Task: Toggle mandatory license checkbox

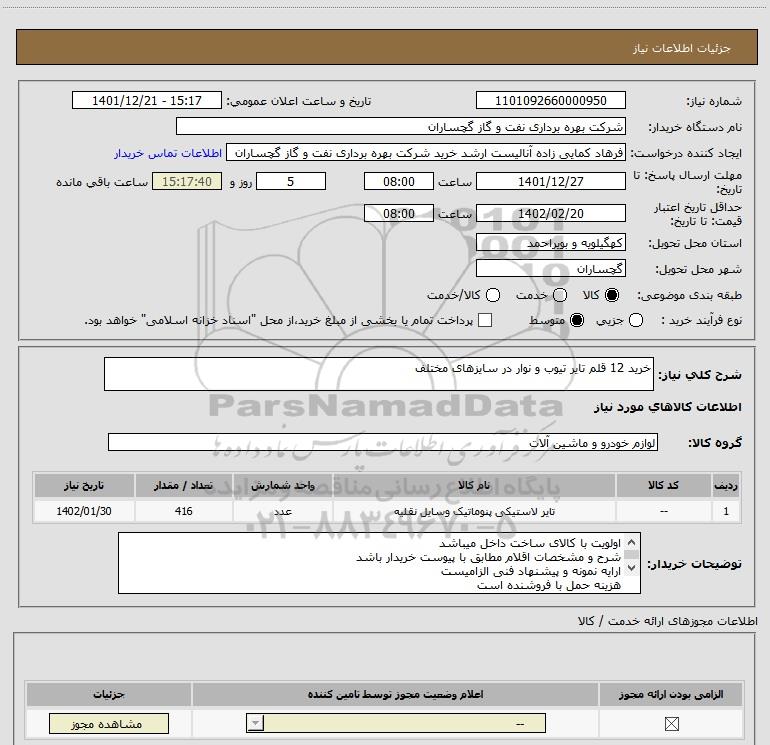Action: (671, 724)
